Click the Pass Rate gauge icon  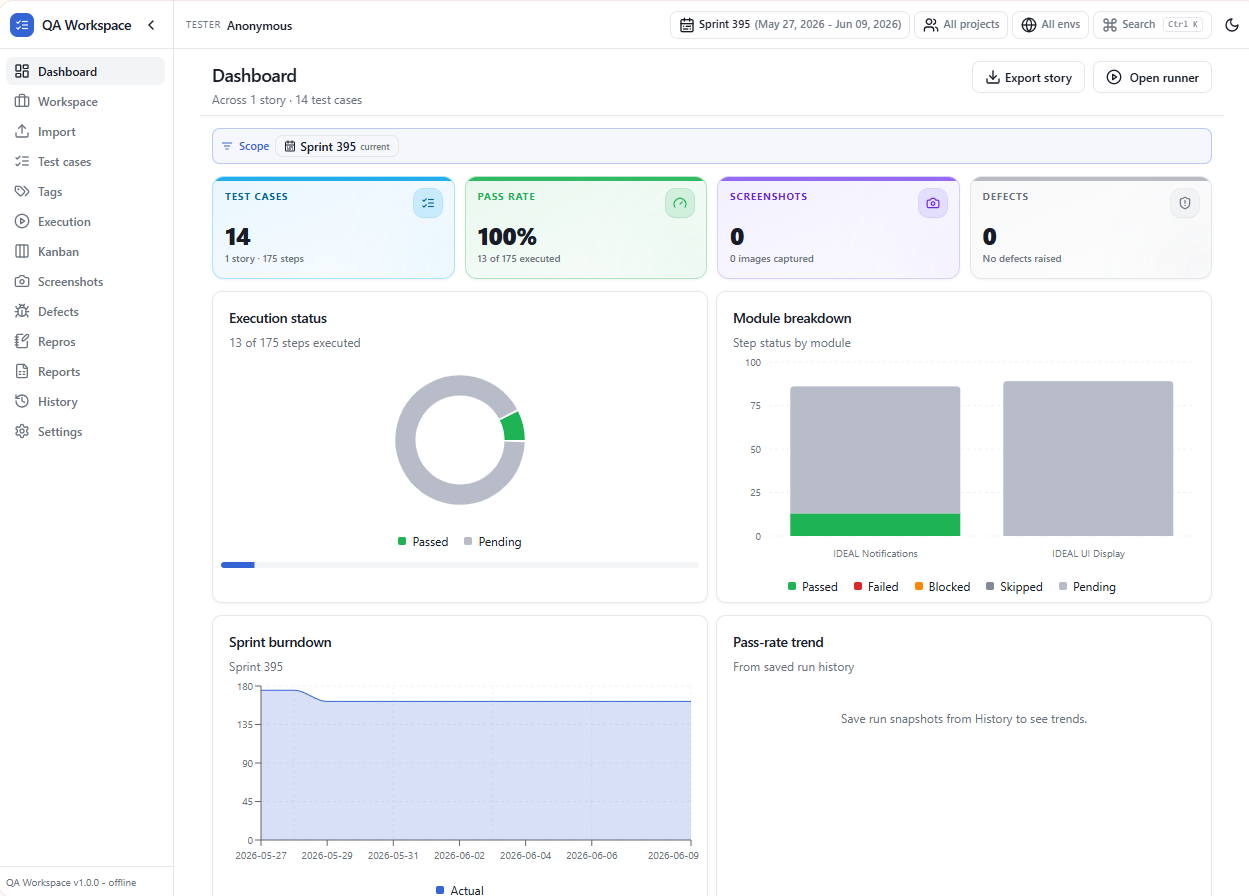tap(680, 203)
